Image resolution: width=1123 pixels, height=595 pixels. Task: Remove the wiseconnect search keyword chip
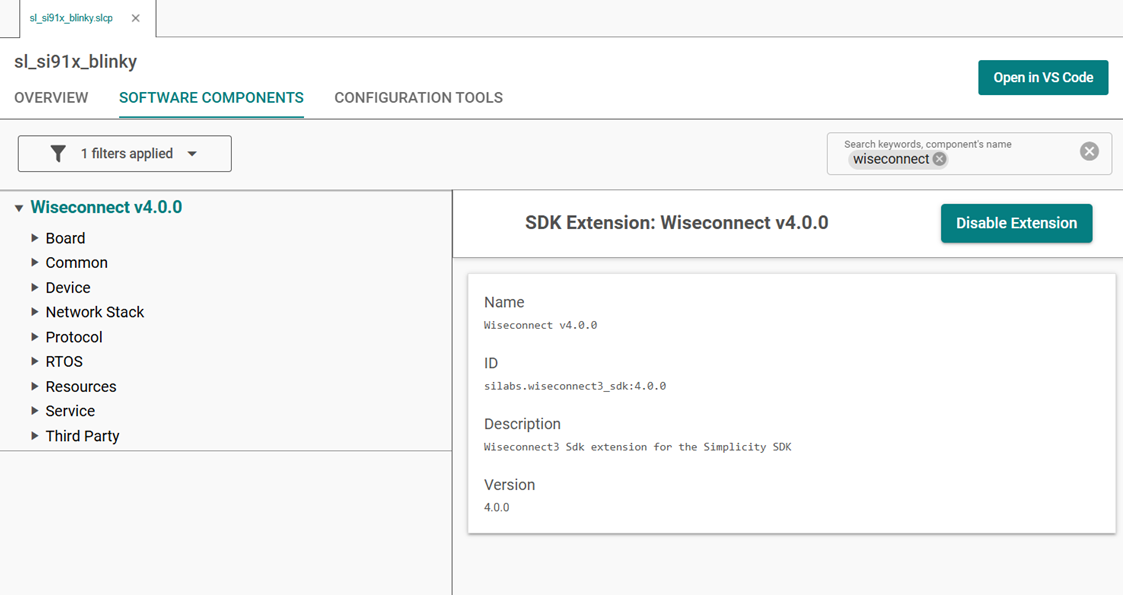(x=938, y=158)
